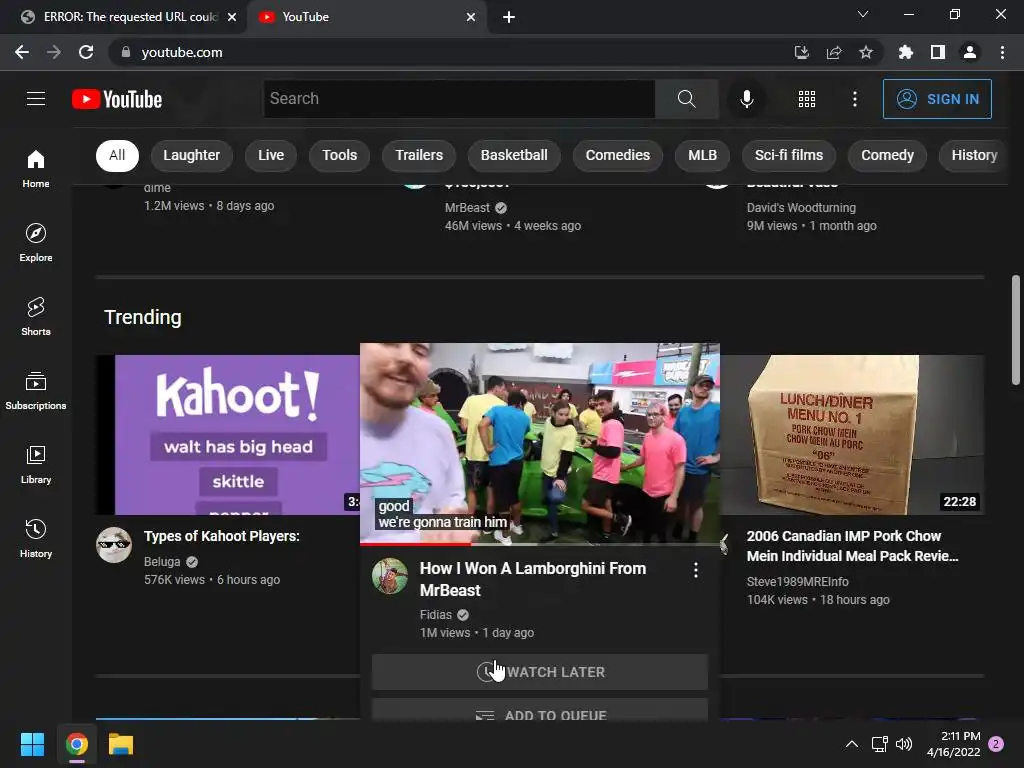1024x768 pixels.
Task: Open Library in the sidebar
Action: (36, 464)
